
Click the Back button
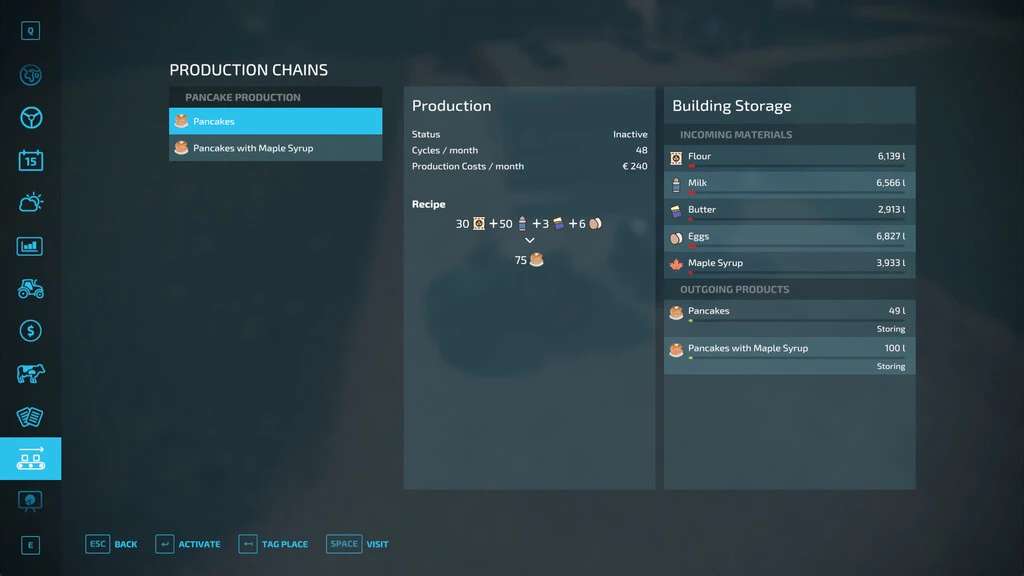112,544
